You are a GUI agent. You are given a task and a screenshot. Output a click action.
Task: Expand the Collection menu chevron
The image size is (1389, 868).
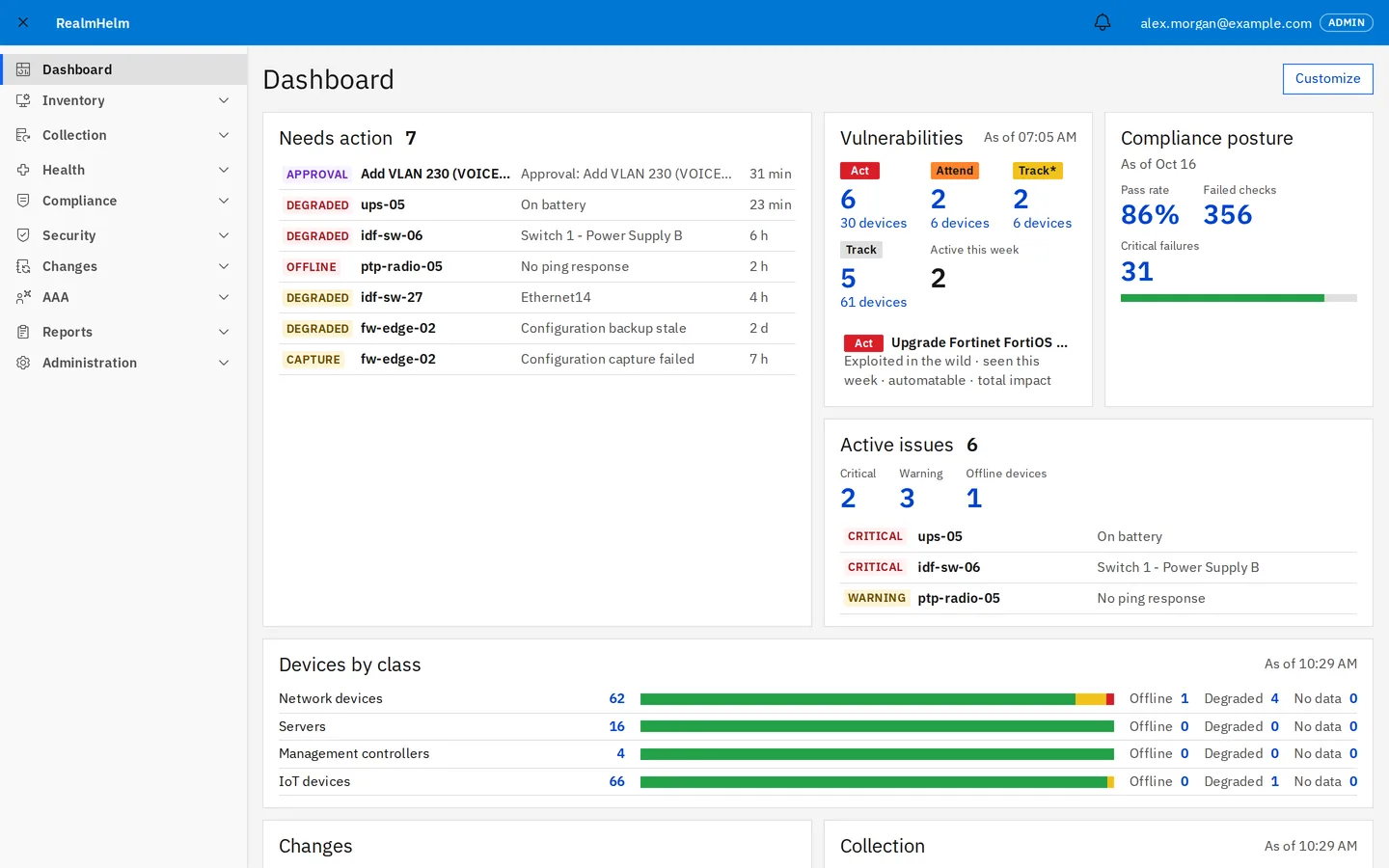tap(224, 135)
